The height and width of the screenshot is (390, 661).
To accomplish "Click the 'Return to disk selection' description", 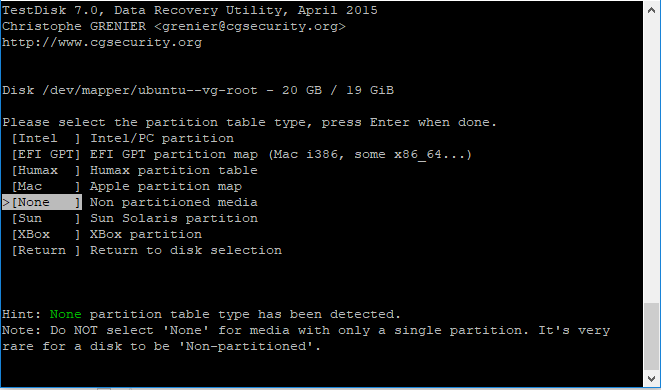I will point(186,250).
